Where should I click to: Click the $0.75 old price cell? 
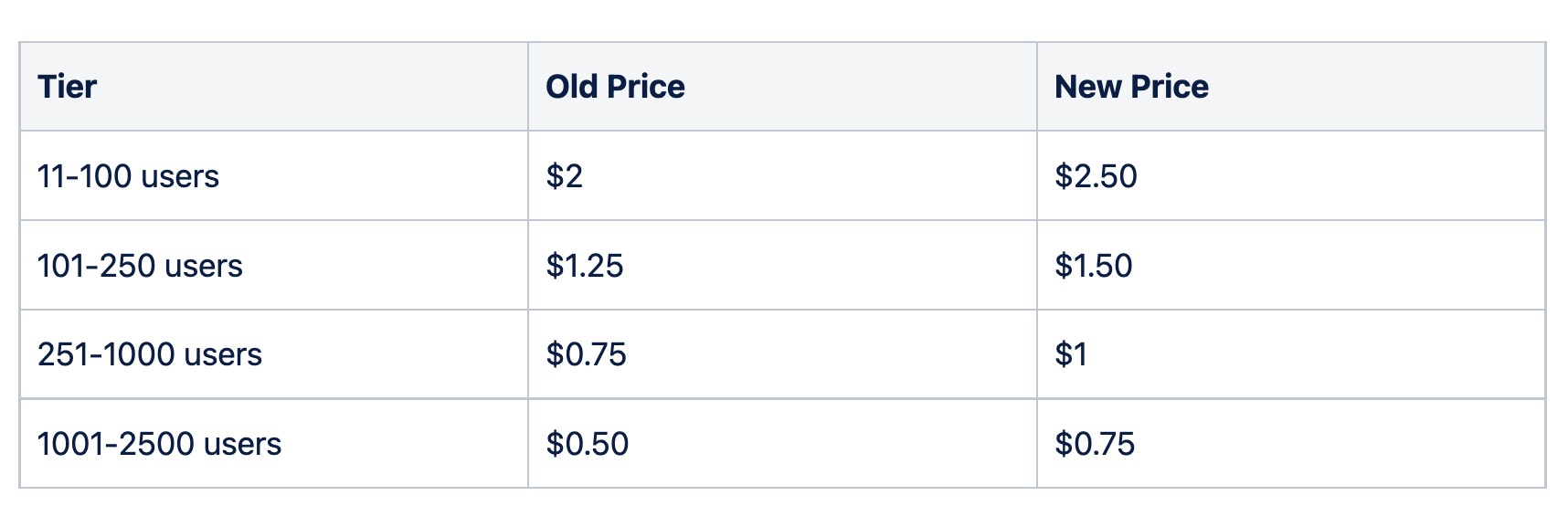(782, 354)
